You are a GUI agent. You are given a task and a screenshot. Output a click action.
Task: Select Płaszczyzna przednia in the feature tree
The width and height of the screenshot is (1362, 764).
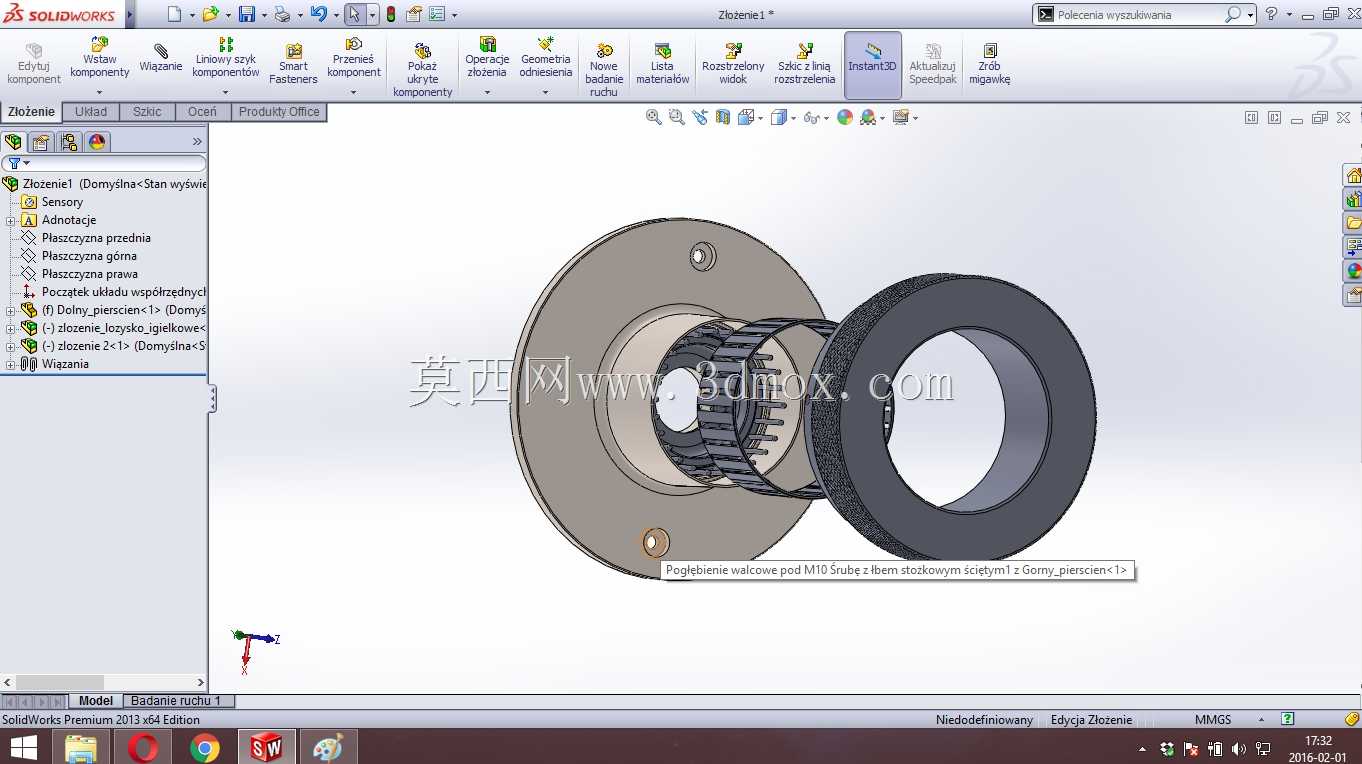coord(96,238)
